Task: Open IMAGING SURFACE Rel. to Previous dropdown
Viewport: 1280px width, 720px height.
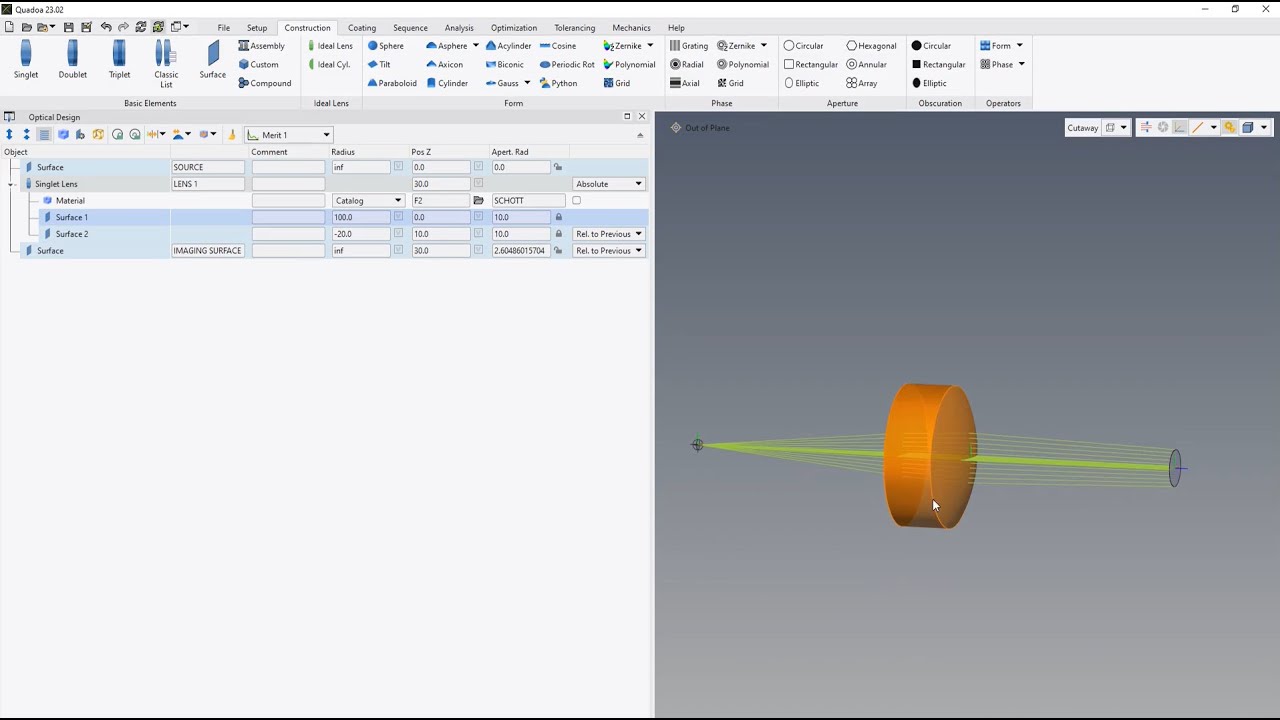Action: point(609,251)
